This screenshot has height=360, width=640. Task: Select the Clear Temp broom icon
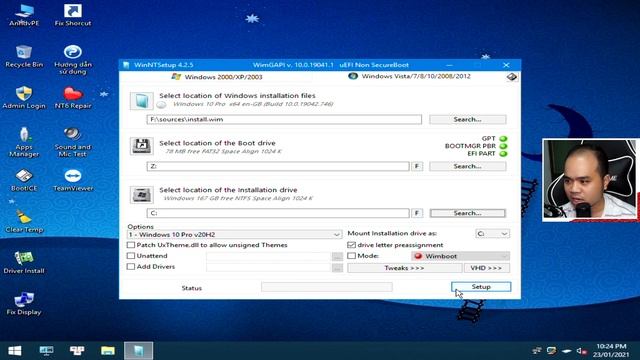(24, 221)
